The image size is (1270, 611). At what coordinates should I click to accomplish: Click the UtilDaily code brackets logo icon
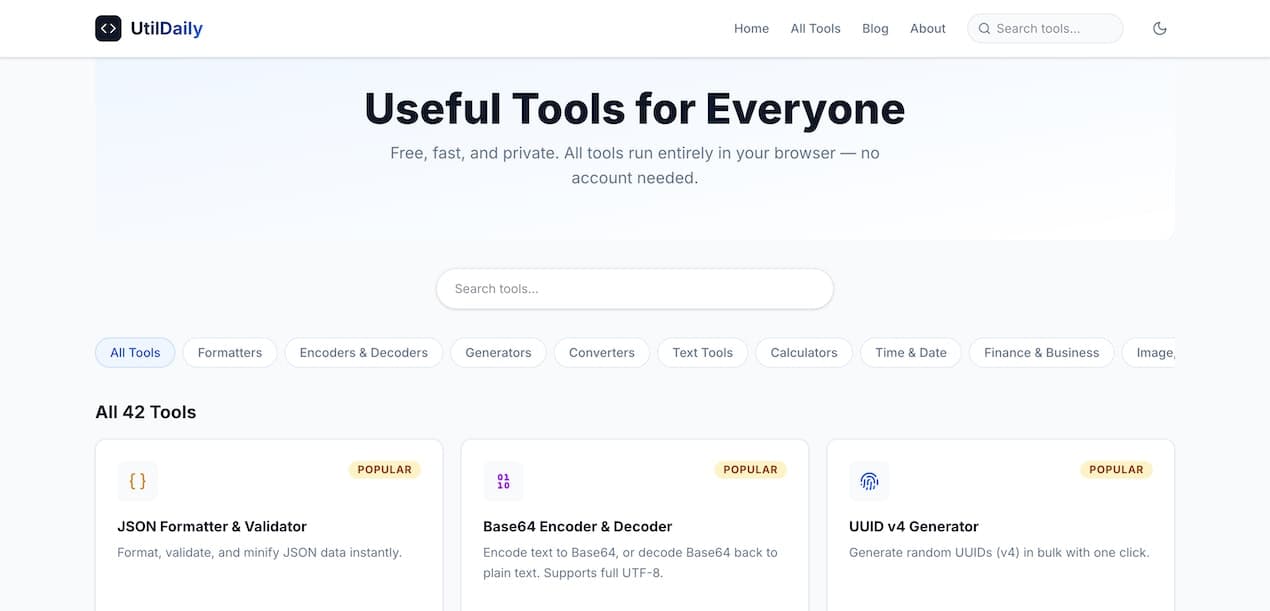click(108, 28)
